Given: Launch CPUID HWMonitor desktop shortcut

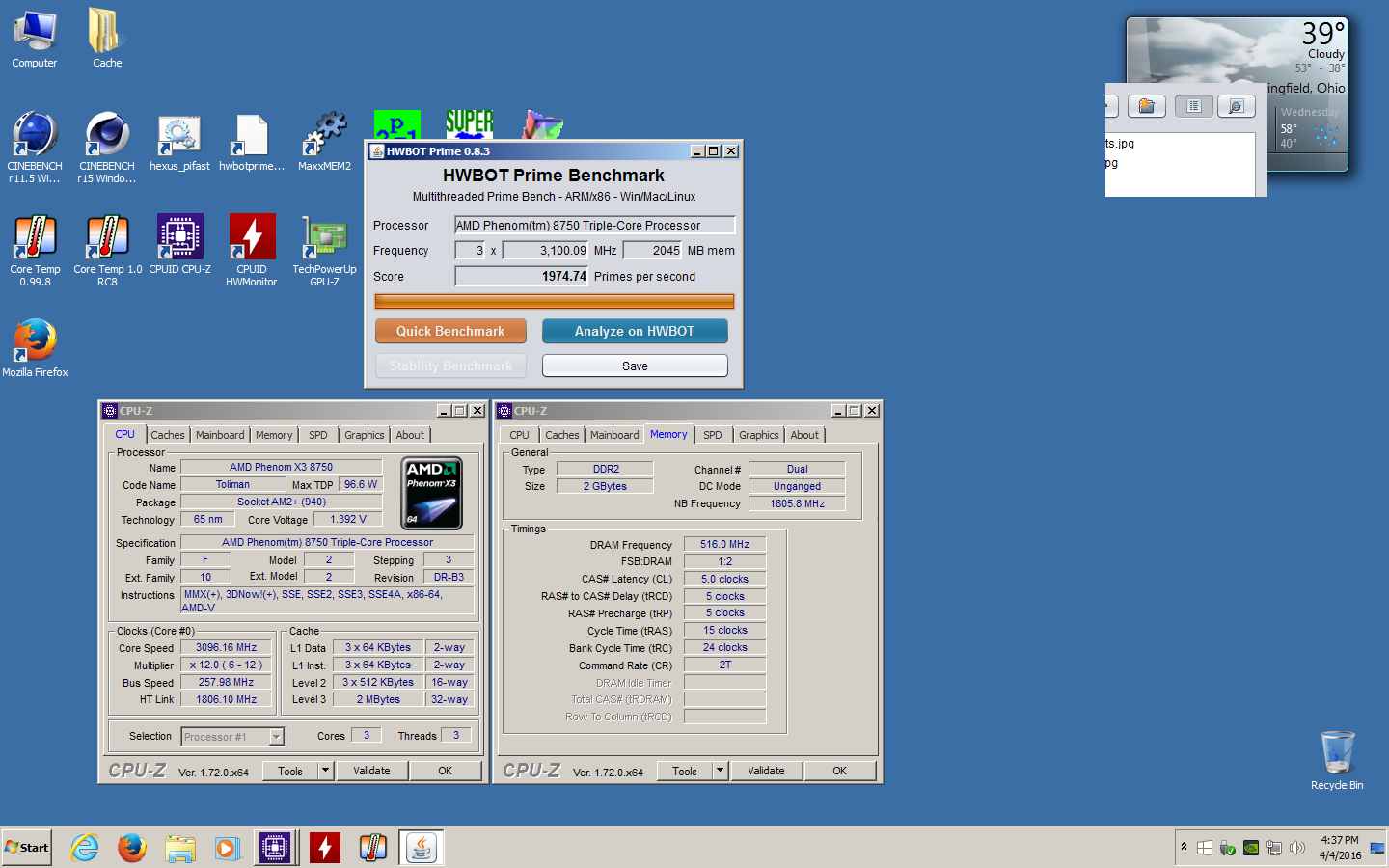Looking at the screenshot, I should click(252, 250).
